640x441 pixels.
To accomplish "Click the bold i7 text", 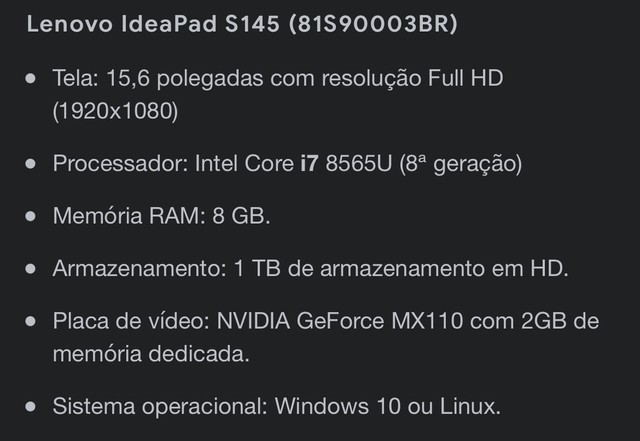I will (309, 163).
